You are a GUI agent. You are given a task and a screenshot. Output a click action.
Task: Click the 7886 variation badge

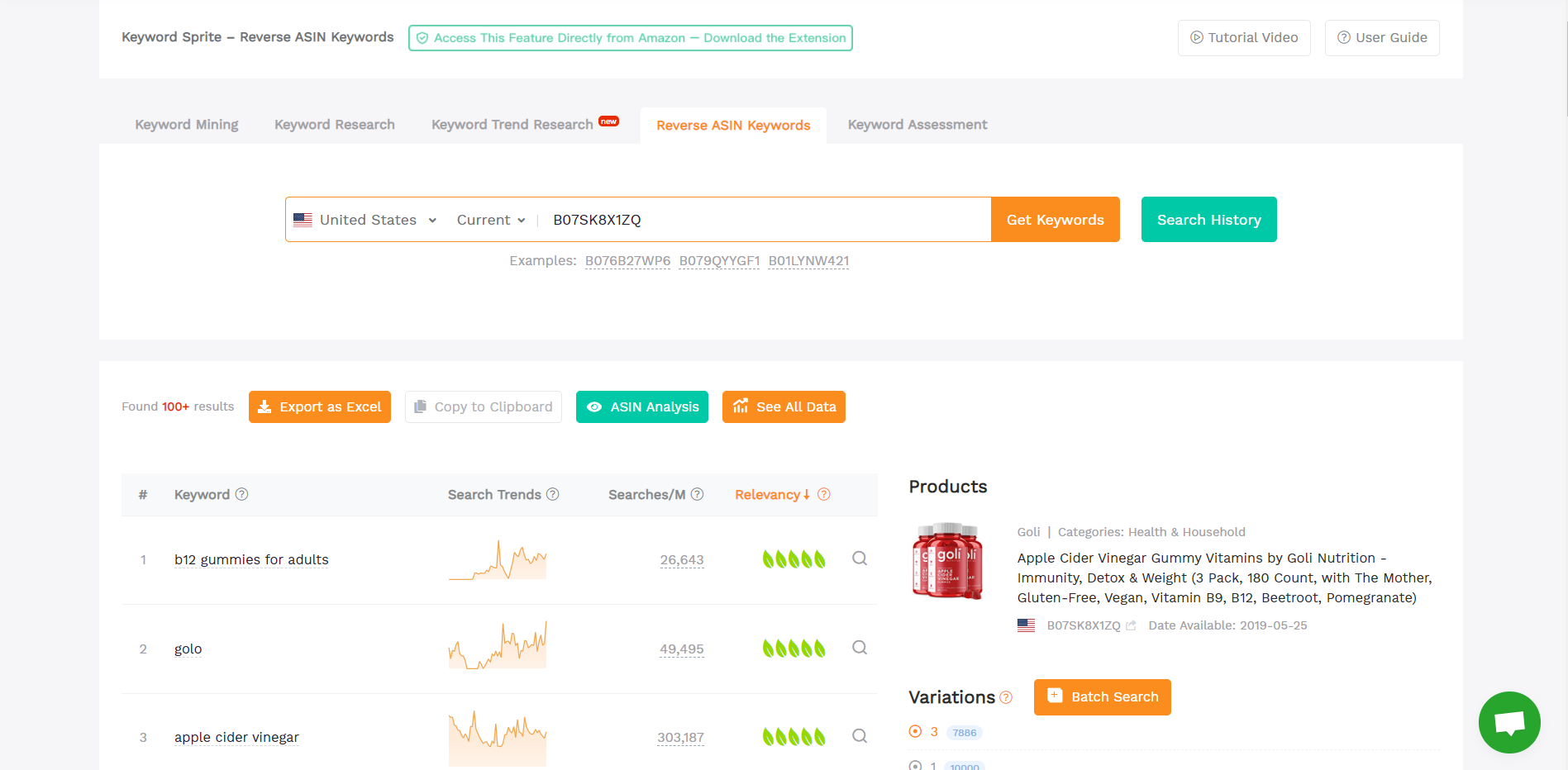point(964,732)
